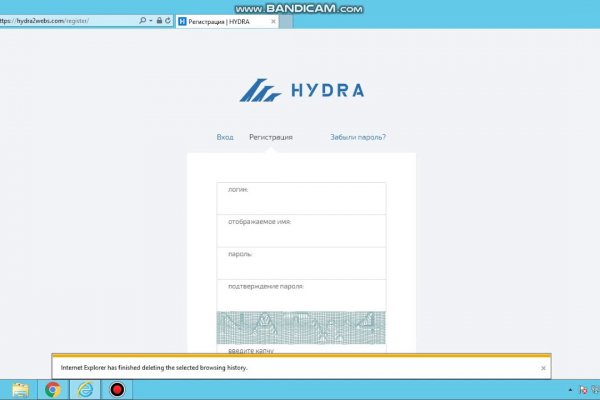Viewport: 600px width, 400px height.
Task: Click into the пароль field
Action: (x=301, y=264)
